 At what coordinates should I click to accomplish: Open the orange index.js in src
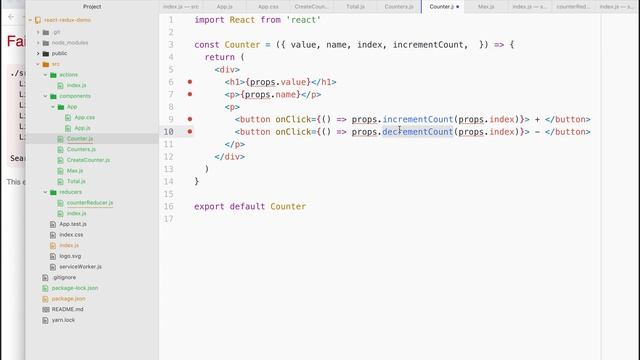(x=69, y=245)
